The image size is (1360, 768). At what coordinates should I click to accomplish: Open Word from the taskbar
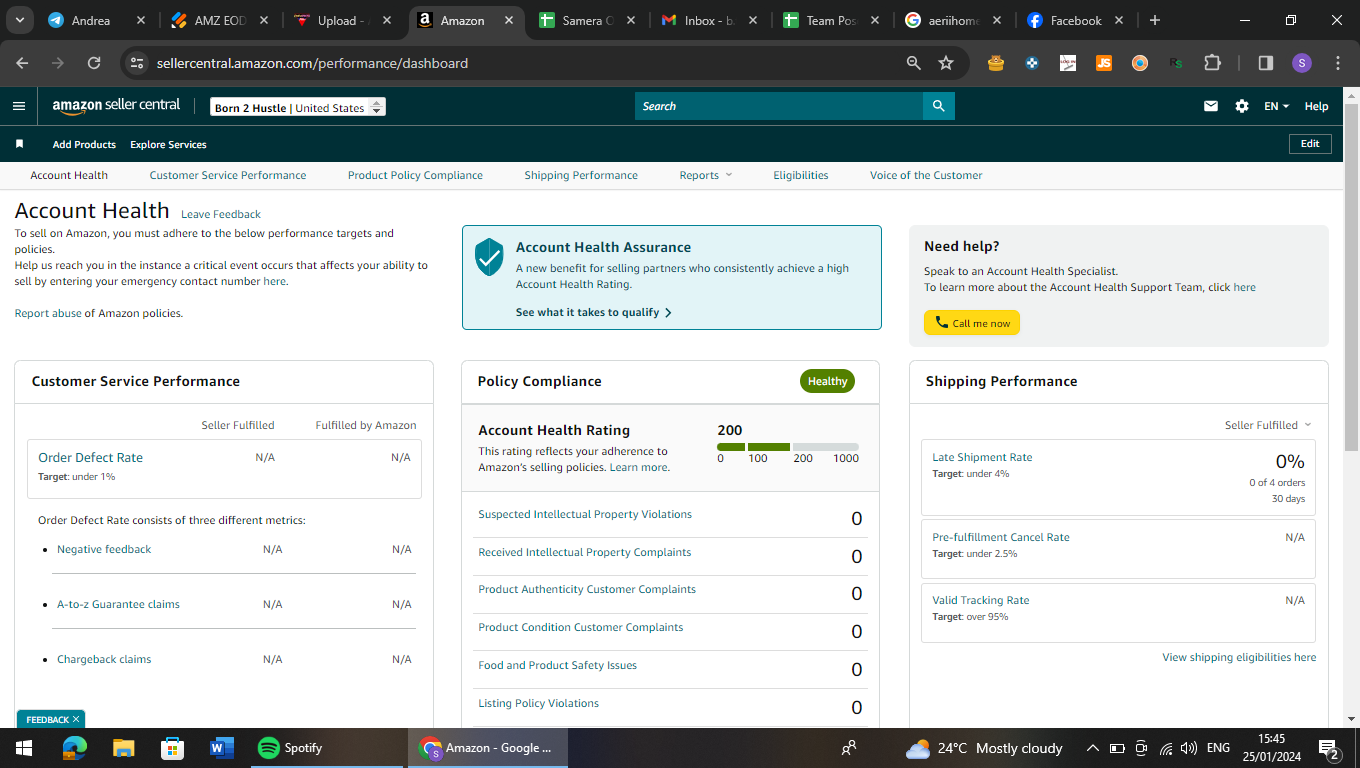(x=221, y=748)
